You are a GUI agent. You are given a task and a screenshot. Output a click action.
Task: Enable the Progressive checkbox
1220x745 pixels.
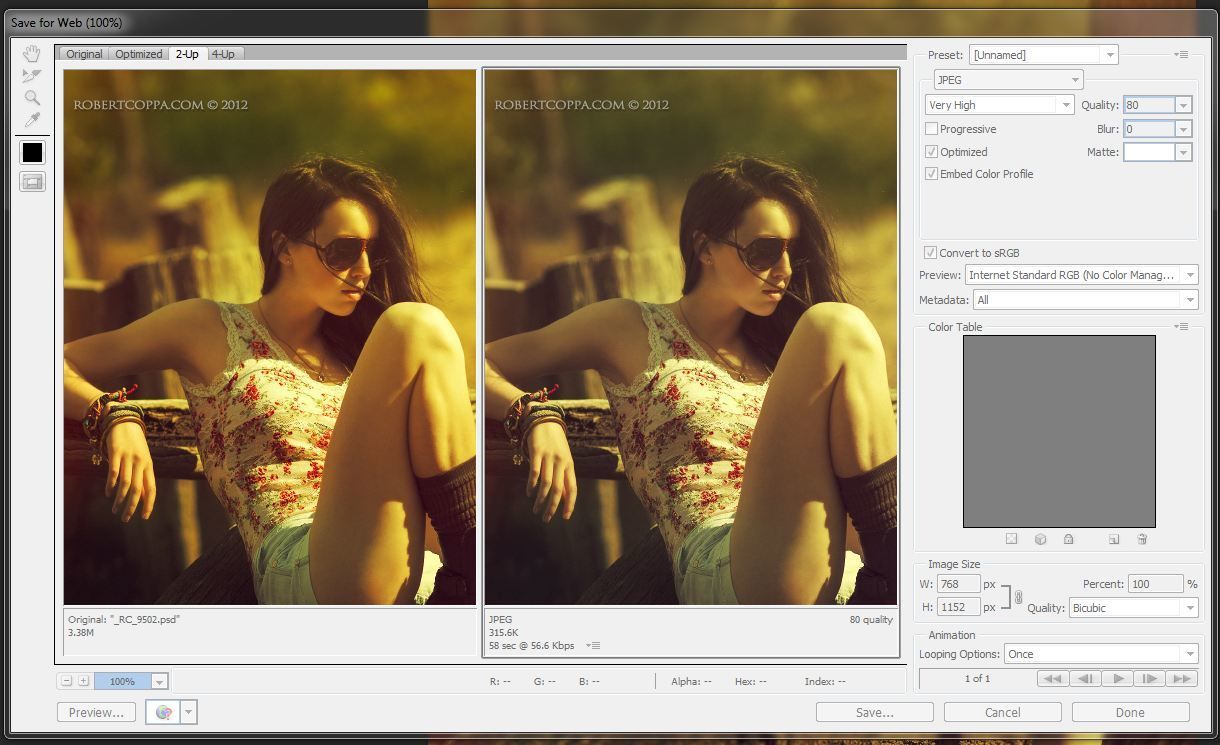click(932, 129)
